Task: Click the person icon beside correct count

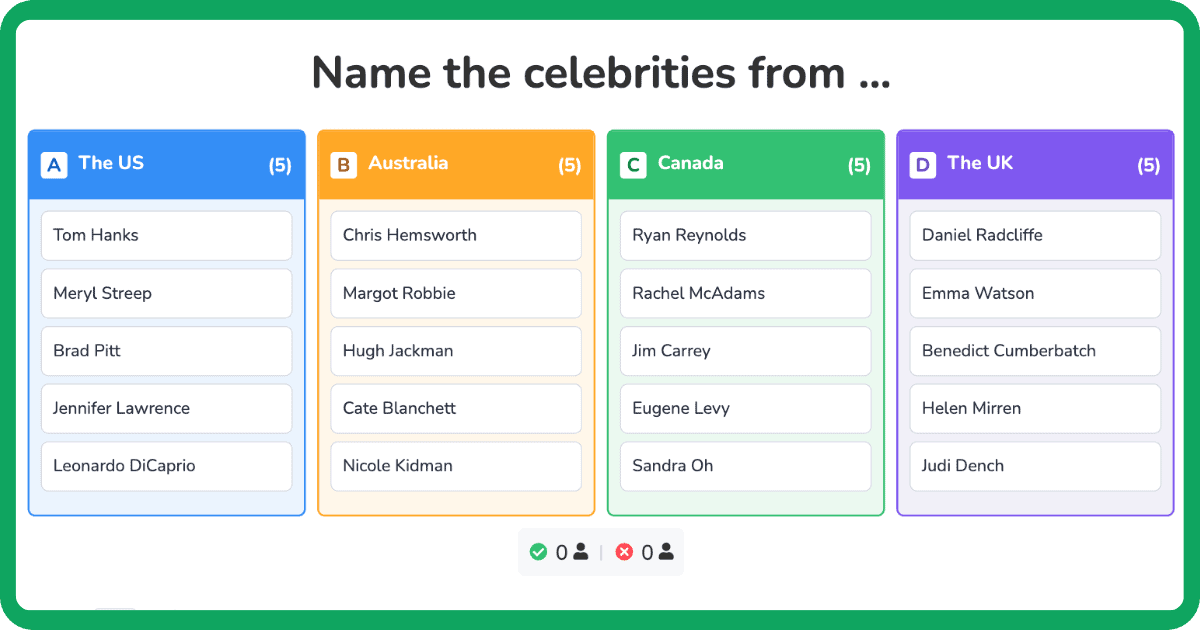Action: (581, 552)
